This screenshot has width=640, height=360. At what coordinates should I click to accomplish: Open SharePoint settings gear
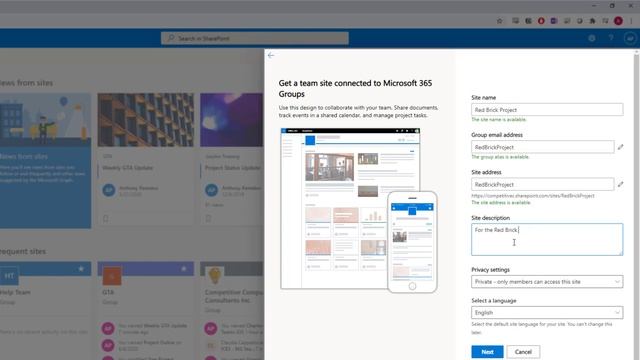click(592, 38)
